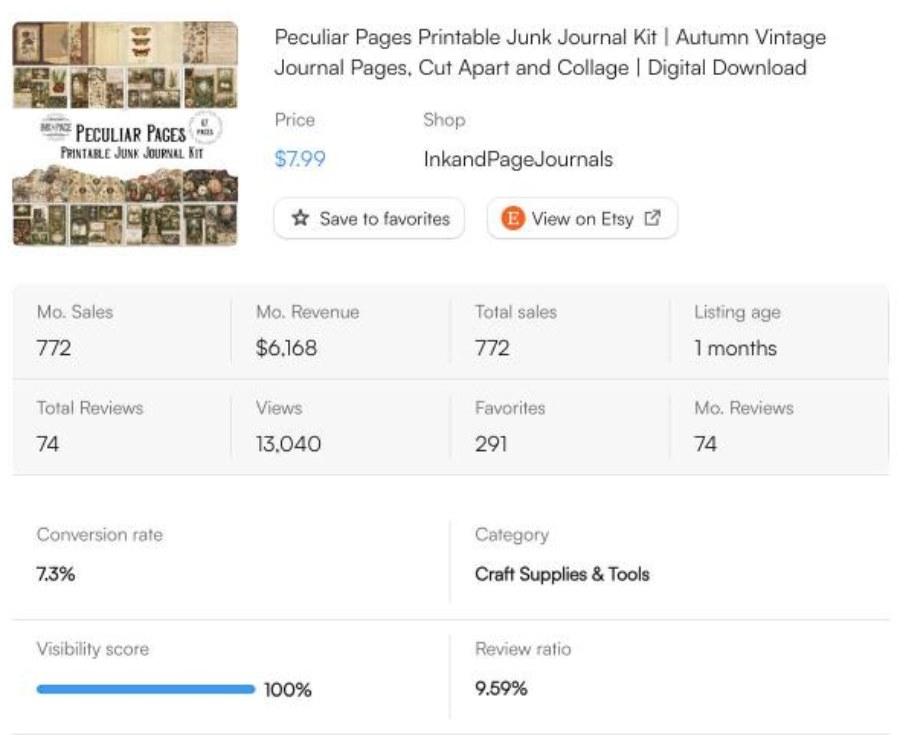Click the product title starting with Peculiar Pages Printable
This screenshot has width=900, height=735.
[x=550, y=52]
